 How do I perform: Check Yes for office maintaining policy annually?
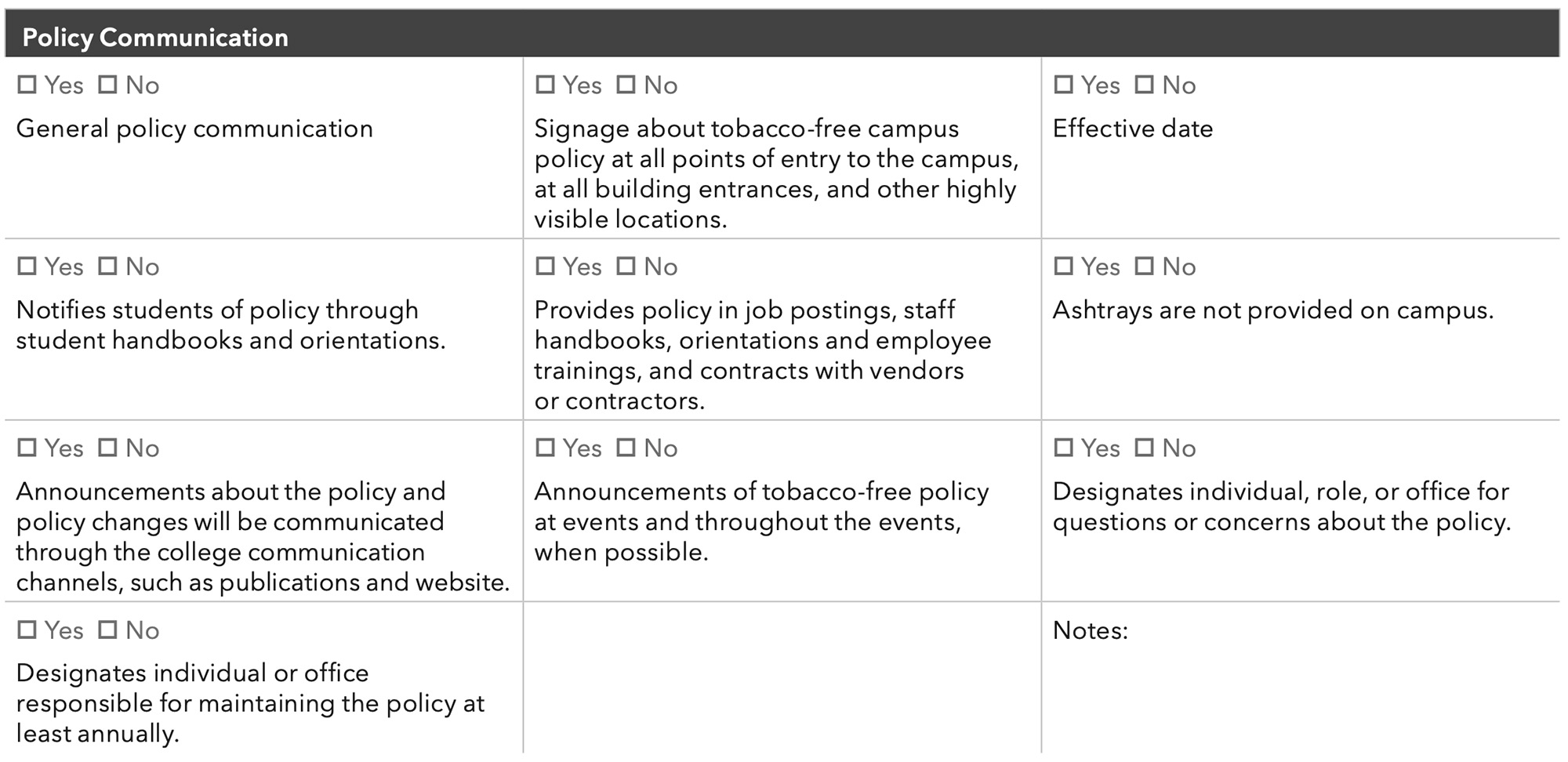[x=27, y=630]
